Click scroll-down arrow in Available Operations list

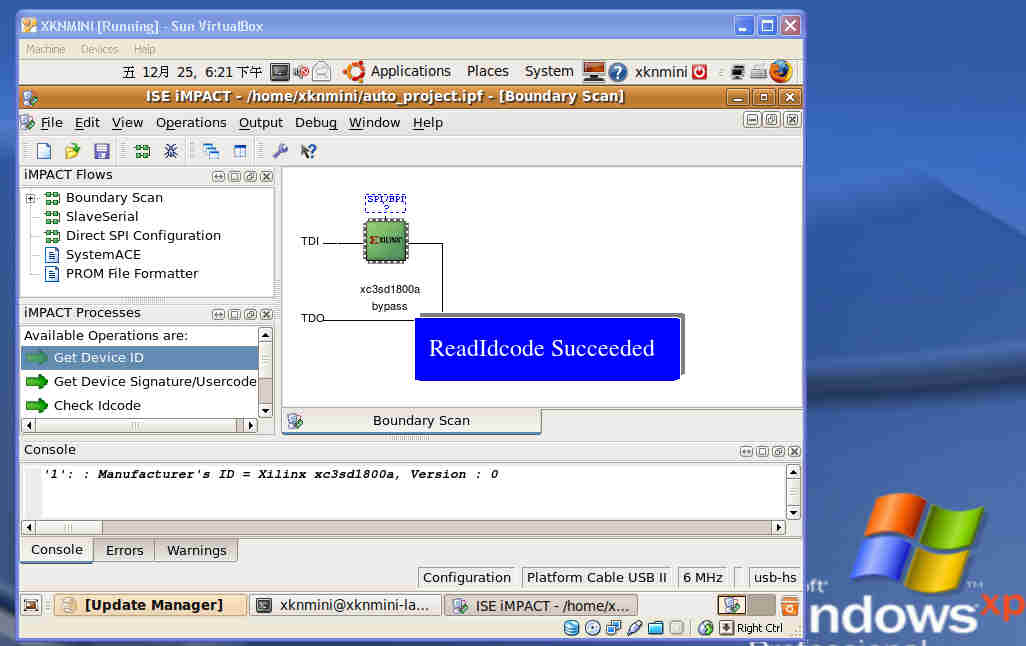(266, 410)
